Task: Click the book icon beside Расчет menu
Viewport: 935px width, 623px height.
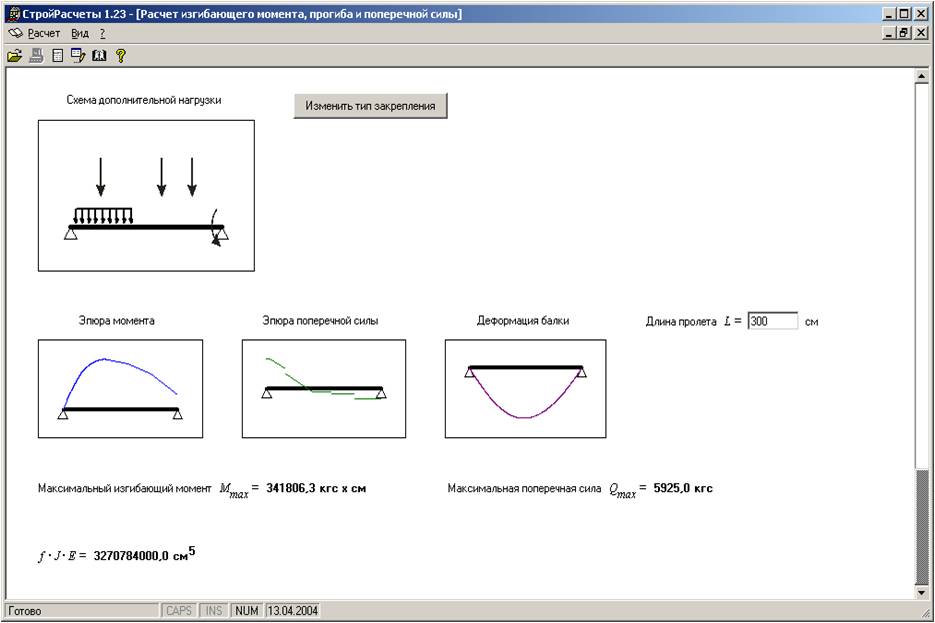Action: pos(16,33)
